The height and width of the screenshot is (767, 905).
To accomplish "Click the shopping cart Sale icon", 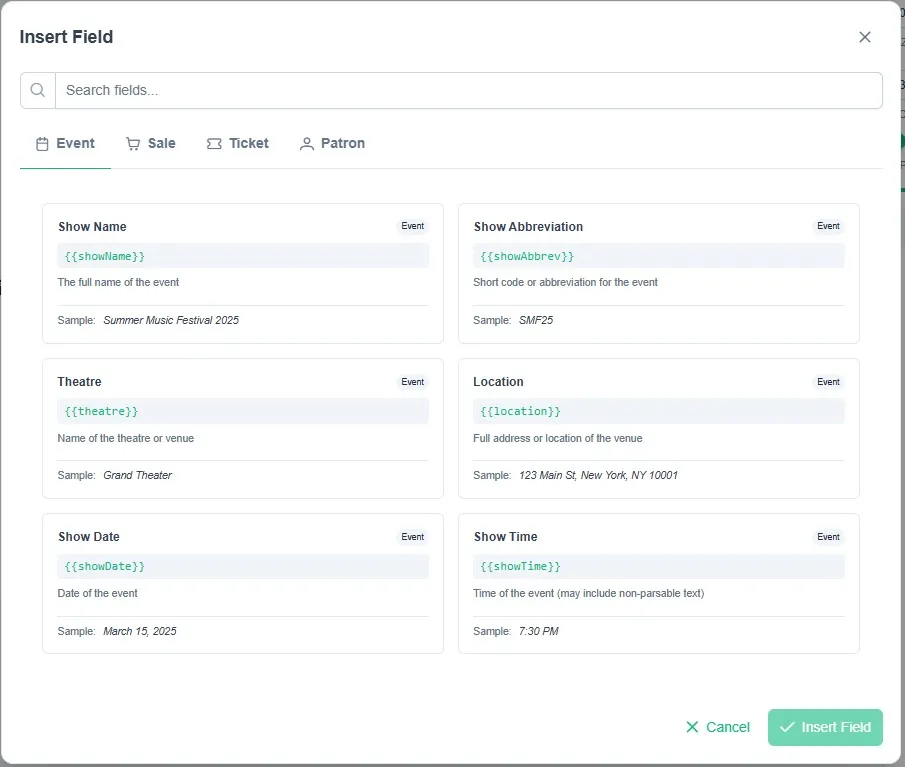I will click(133, 144).
